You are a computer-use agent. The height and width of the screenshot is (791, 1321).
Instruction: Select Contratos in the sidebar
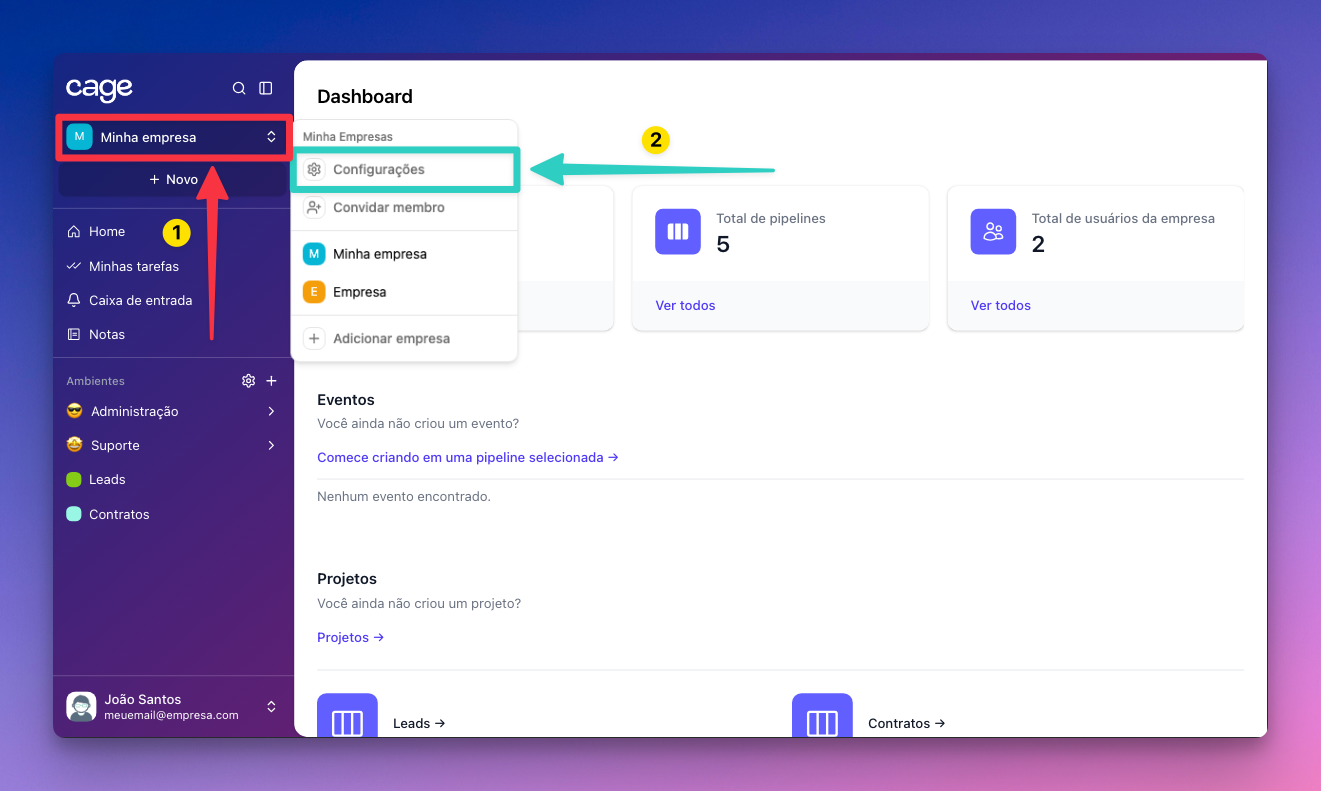point(119,514)
